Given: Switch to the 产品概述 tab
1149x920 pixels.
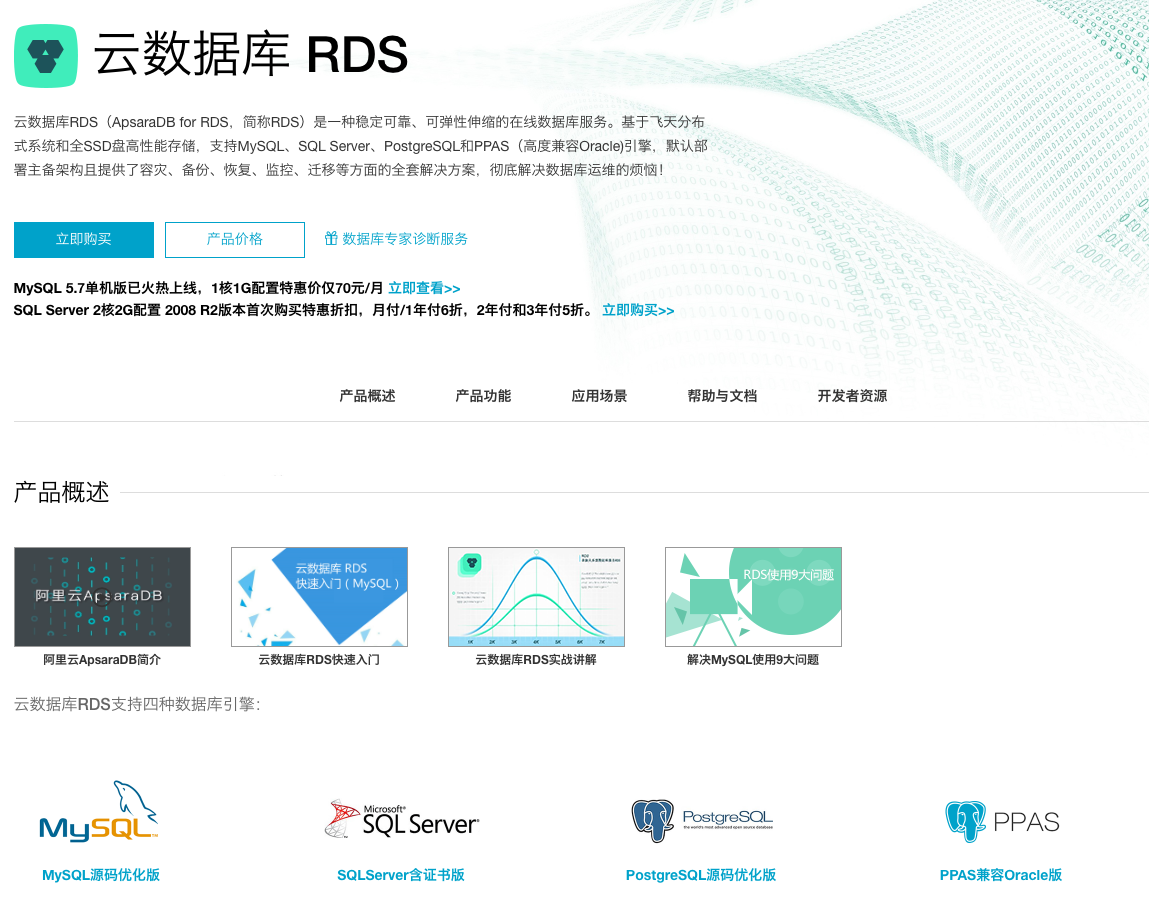Looking at the screenshot, I should point(366,395).
